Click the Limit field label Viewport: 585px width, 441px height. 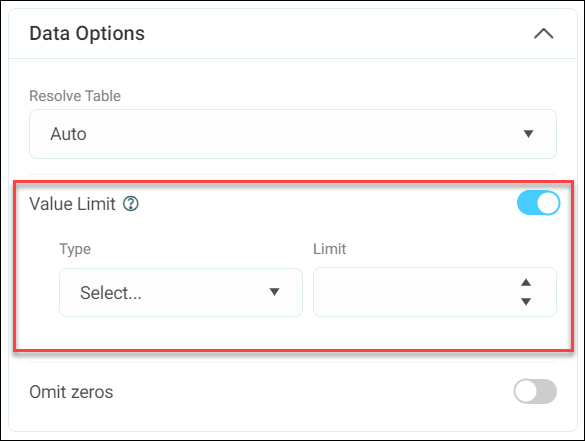(329, 249)
